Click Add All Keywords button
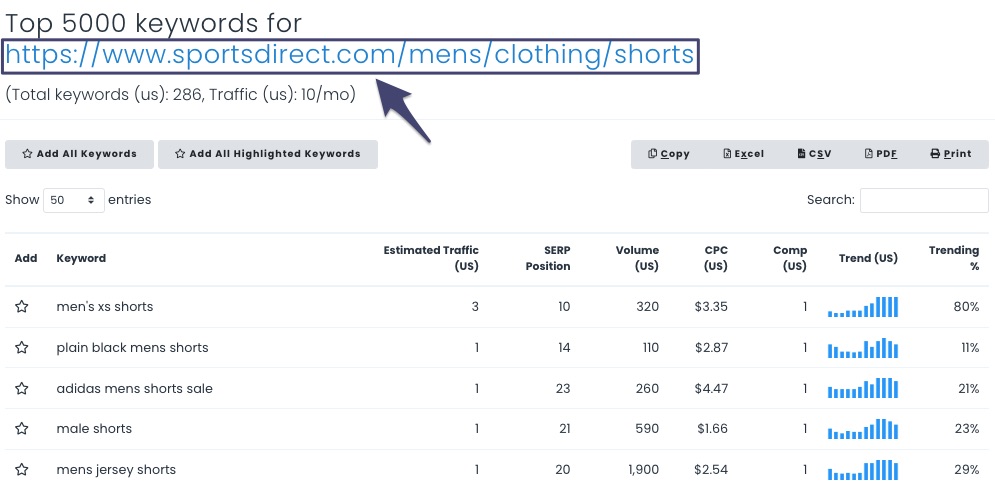 tap(79, 154)
